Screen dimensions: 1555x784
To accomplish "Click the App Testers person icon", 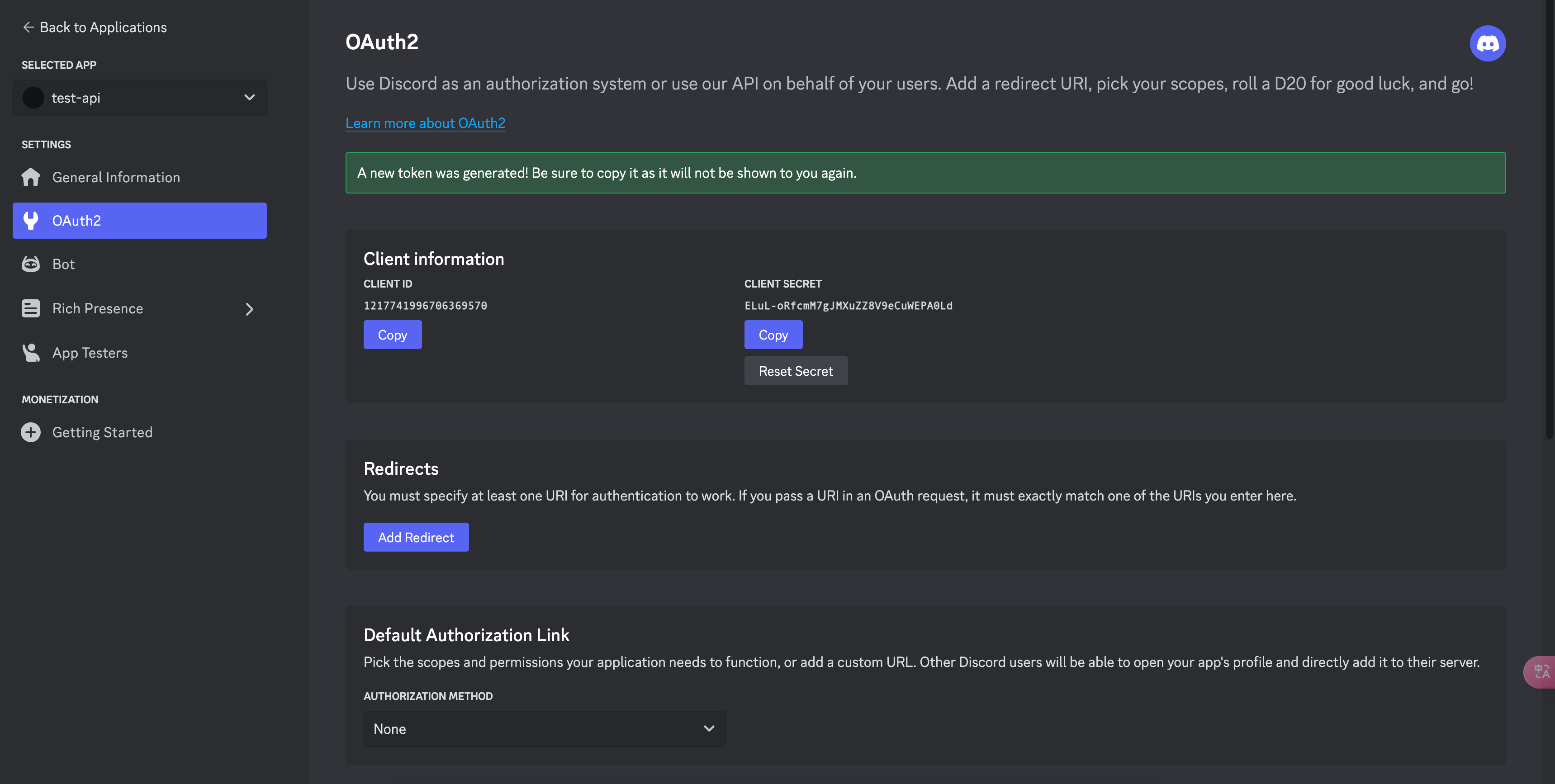I will [x=31, y=353].
